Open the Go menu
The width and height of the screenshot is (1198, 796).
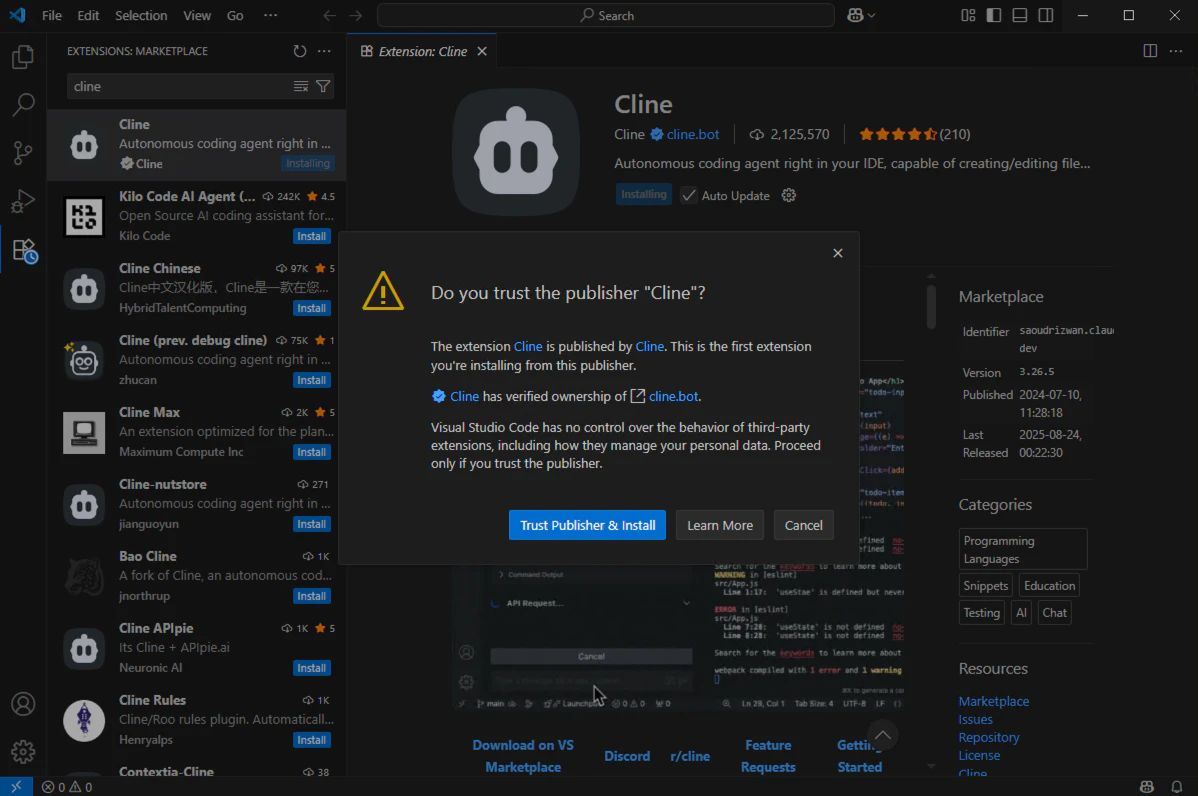[x=235, y=15]
